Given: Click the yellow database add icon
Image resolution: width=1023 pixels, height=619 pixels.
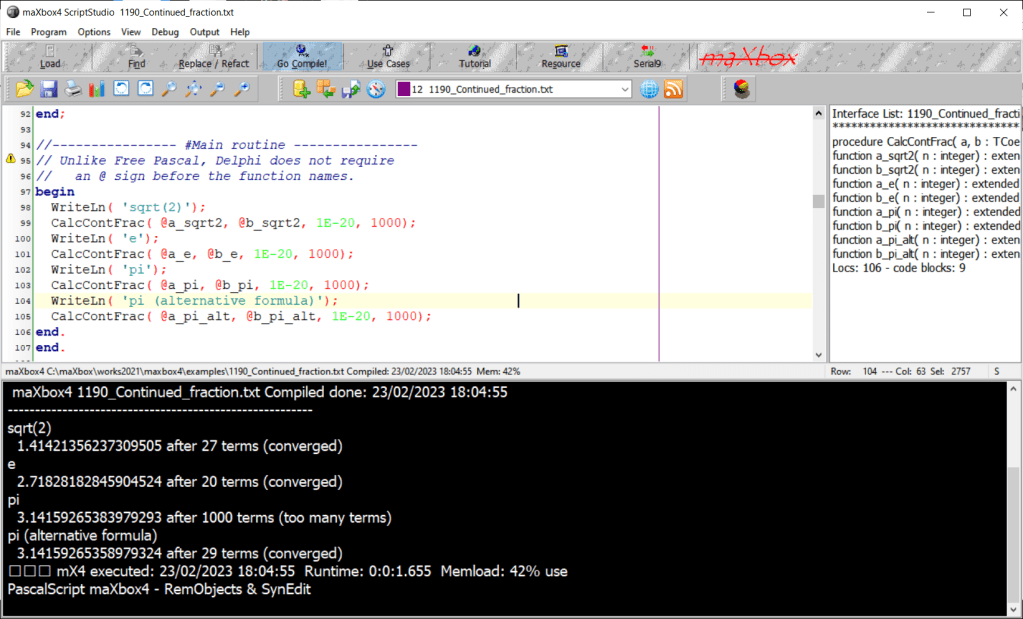Looking at the screenshot, I should tap(301, 89).
